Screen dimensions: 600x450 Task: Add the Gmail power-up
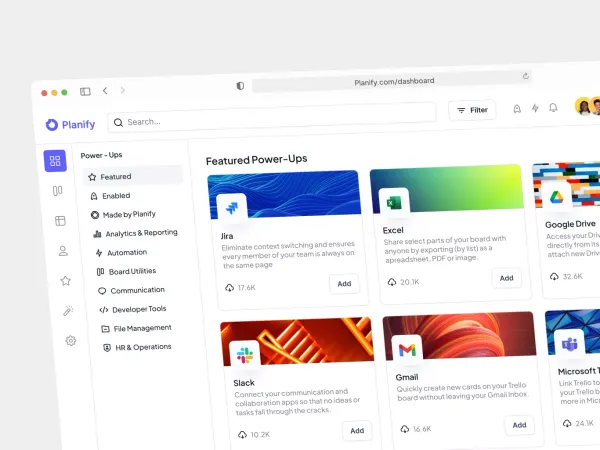(520, 425)
